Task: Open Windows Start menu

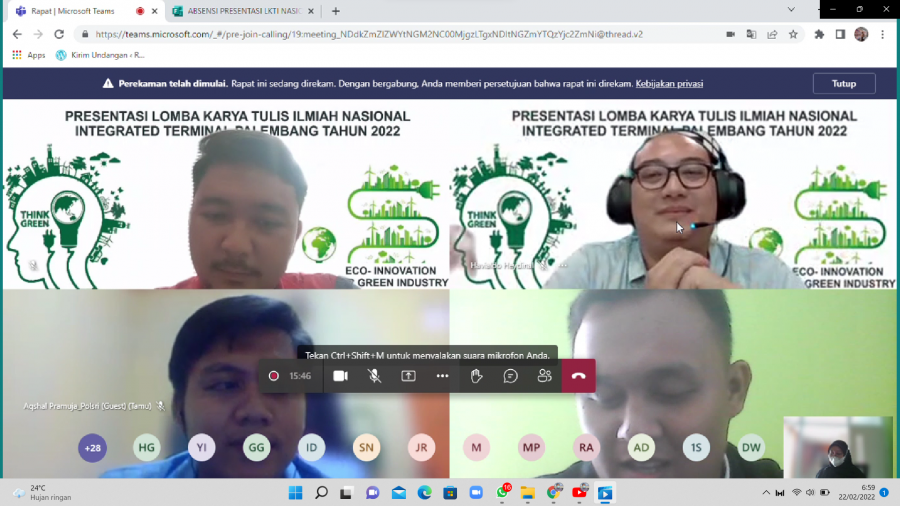Action: (296, 493)
